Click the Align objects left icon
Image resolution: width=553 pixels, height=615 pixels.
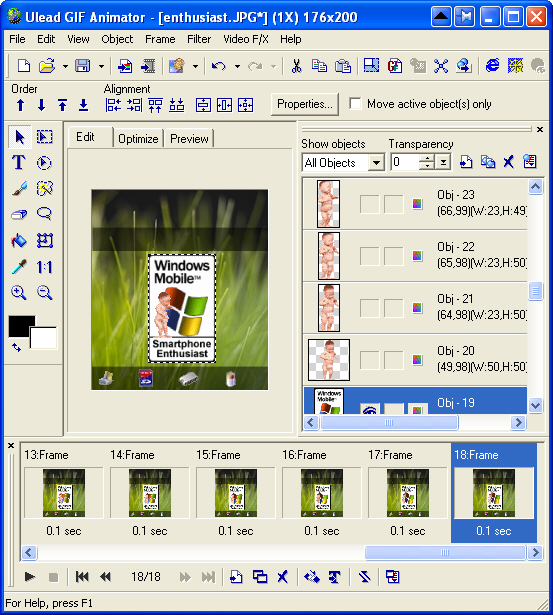click(x=113, y=105)
